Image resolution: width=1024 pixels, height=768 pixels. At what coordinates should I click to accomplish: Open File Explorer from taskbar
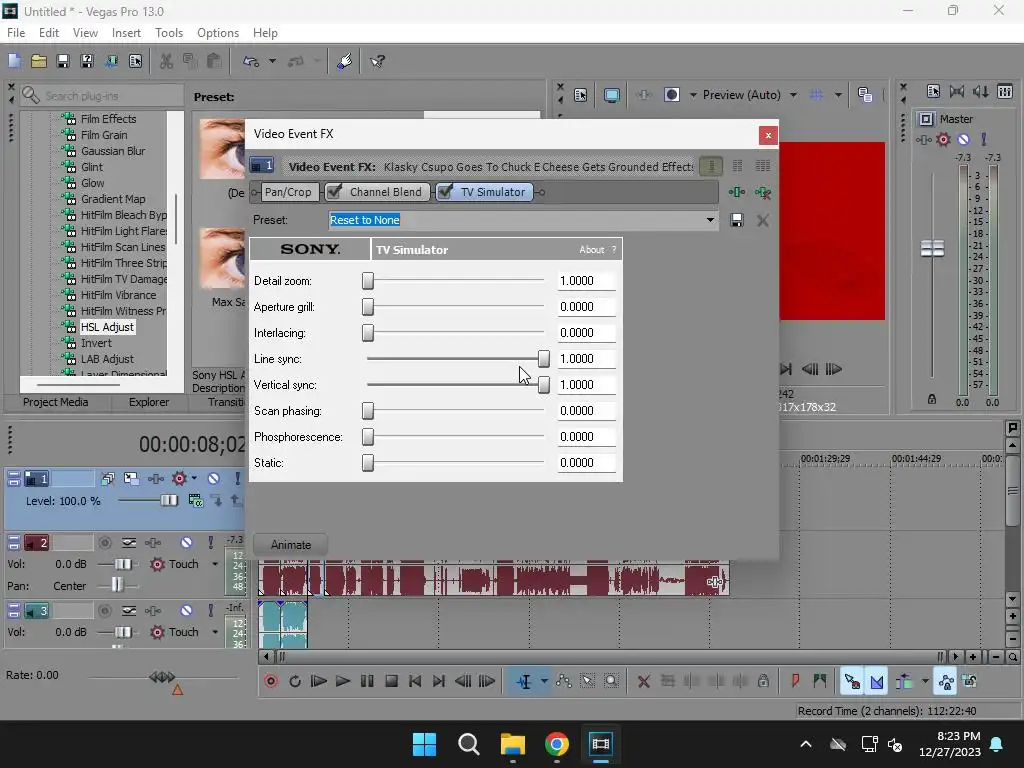(513, 744)
